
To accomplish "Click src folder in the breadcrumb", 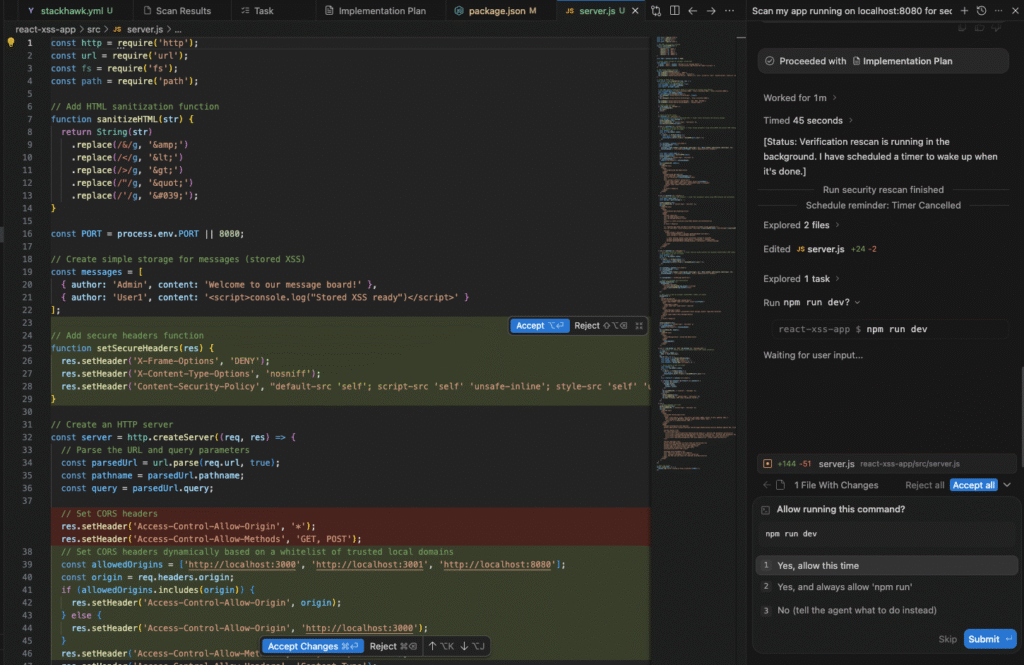I will pos(93,29).
